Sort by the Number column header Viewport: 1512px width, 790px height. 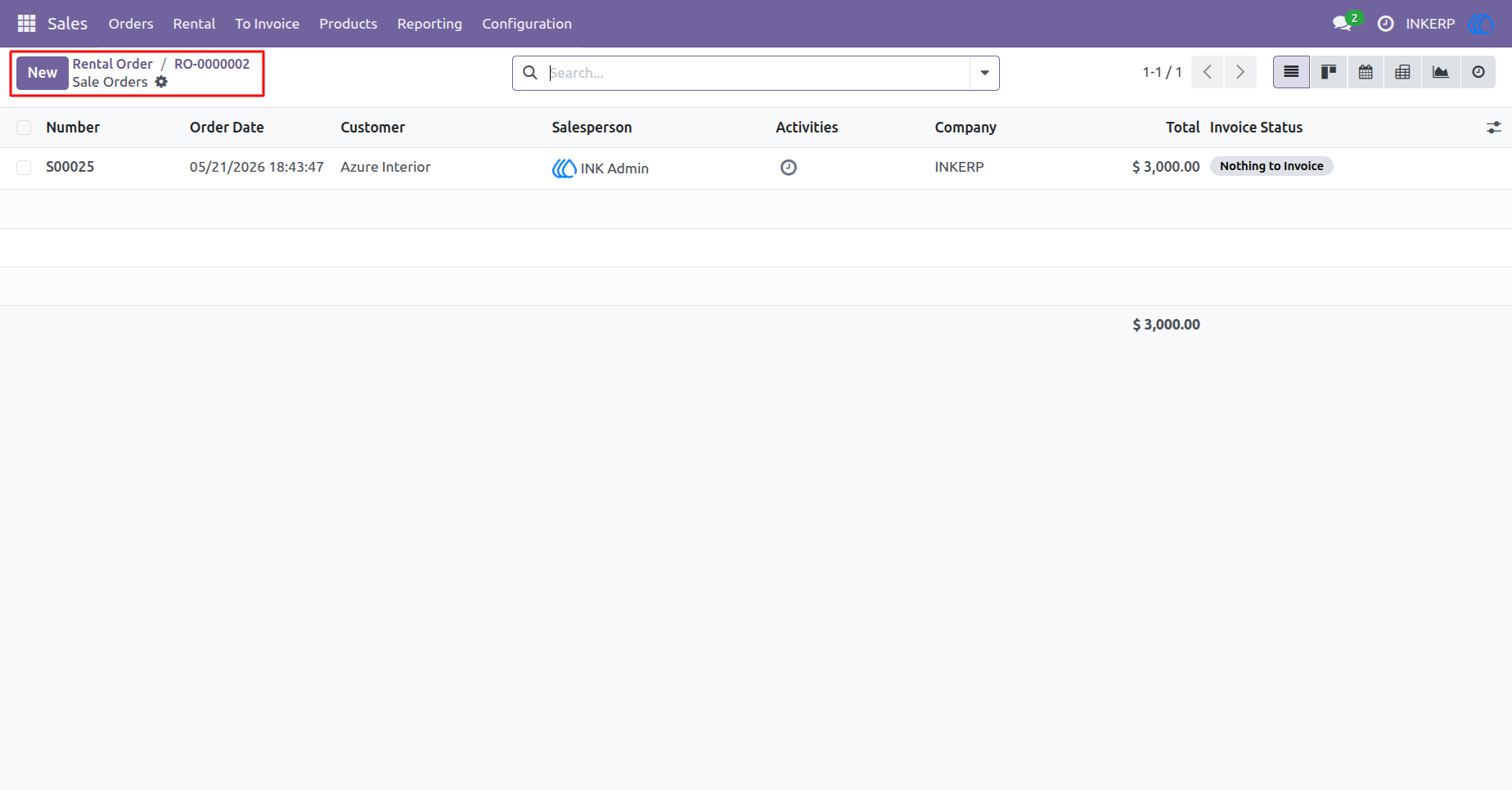tap(73, 128)
